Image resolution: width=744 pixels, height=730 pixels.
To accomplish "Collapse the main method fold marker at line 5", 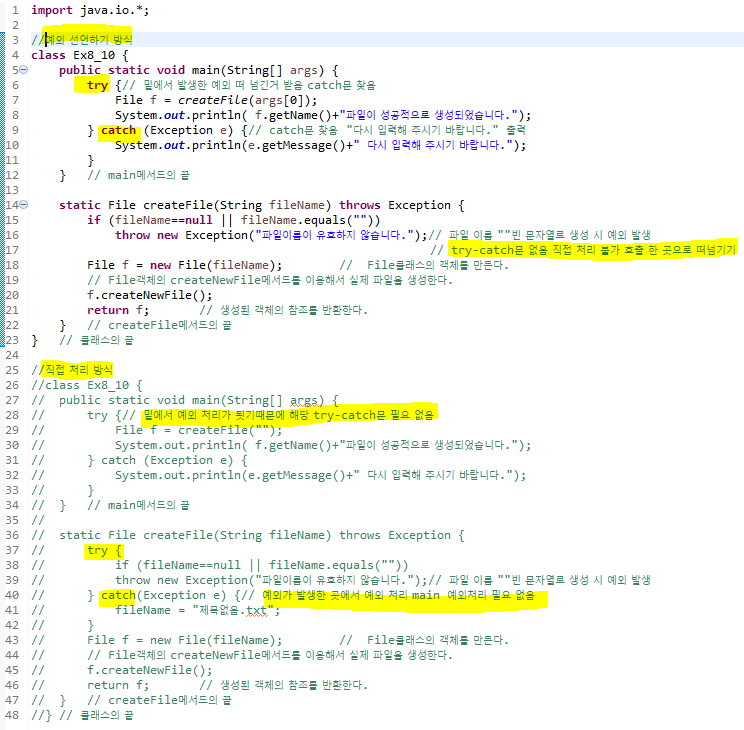I will coord(24,70).
